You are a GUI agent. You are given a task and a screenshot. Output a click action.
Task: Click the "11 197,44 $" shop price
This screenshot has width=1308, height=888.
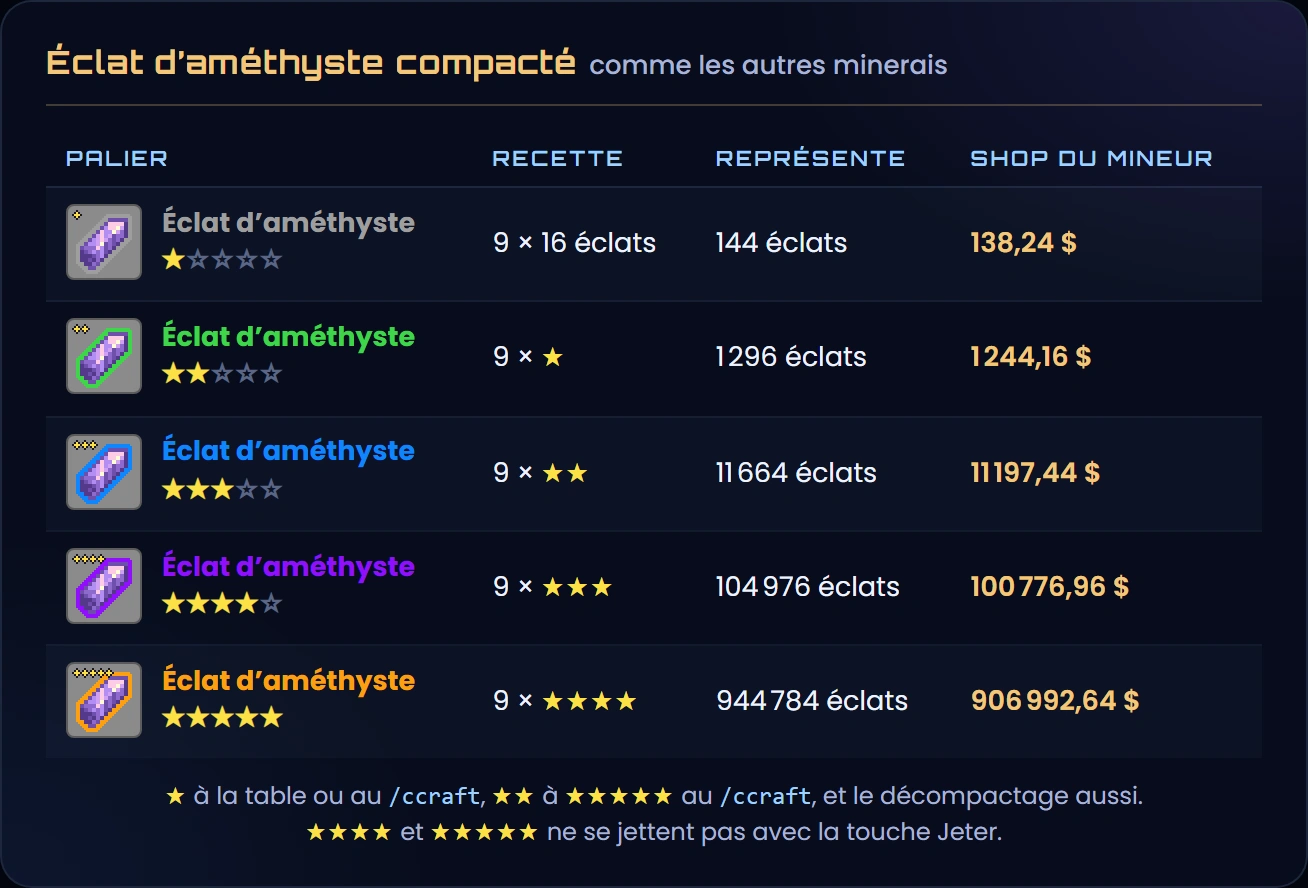(1035, 473)
